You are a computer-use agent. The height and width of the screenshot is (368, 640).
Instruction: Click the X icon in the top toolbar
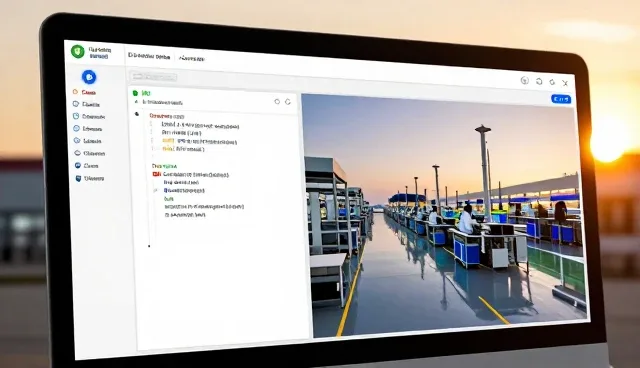click(x=565, y=83)
